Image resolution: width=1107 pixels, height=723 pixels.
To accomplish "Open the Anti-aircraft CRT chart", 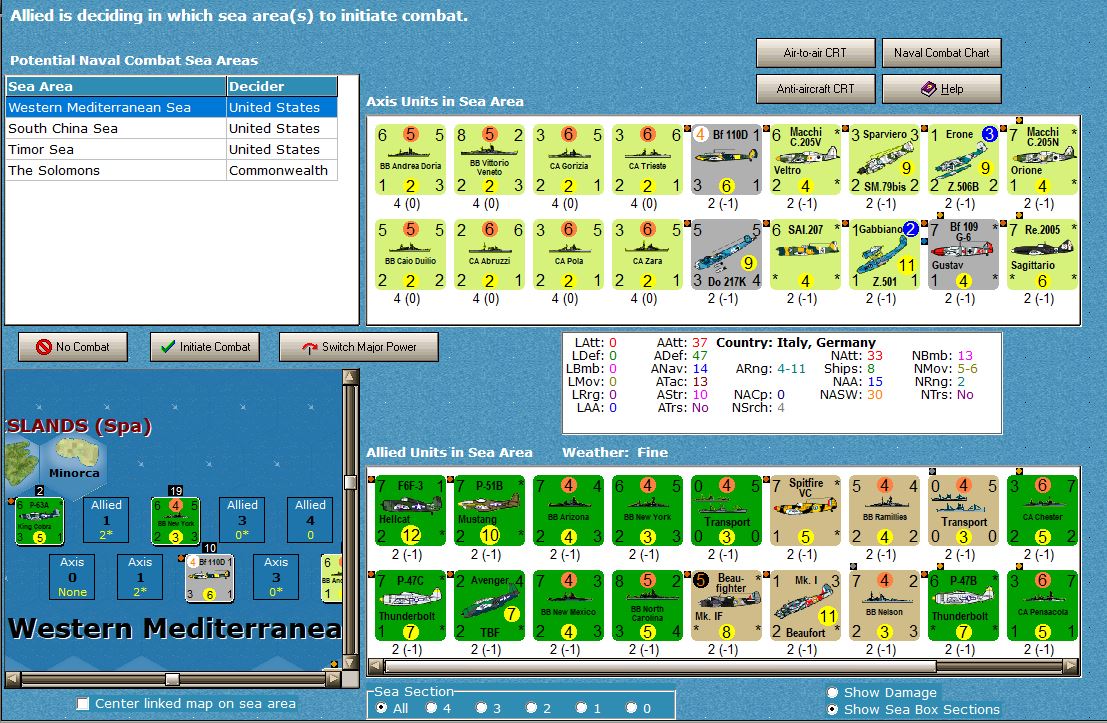I will 815,89.
